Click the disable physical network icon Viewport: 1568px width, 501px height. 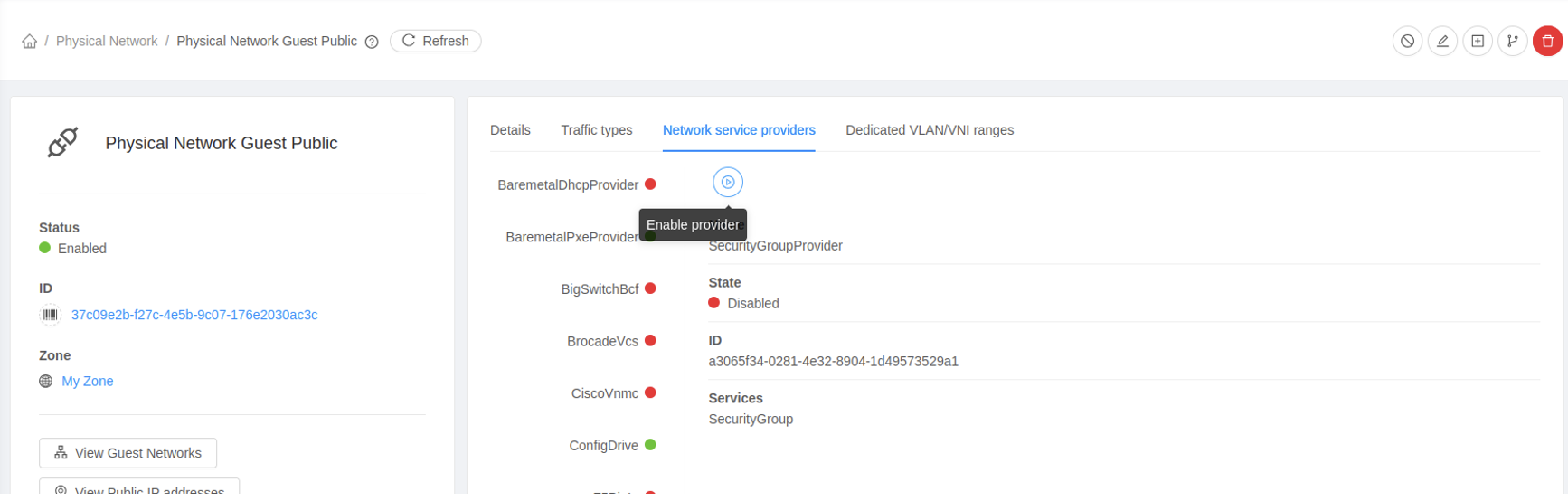pyautogui.click(x=1407, y=41)
